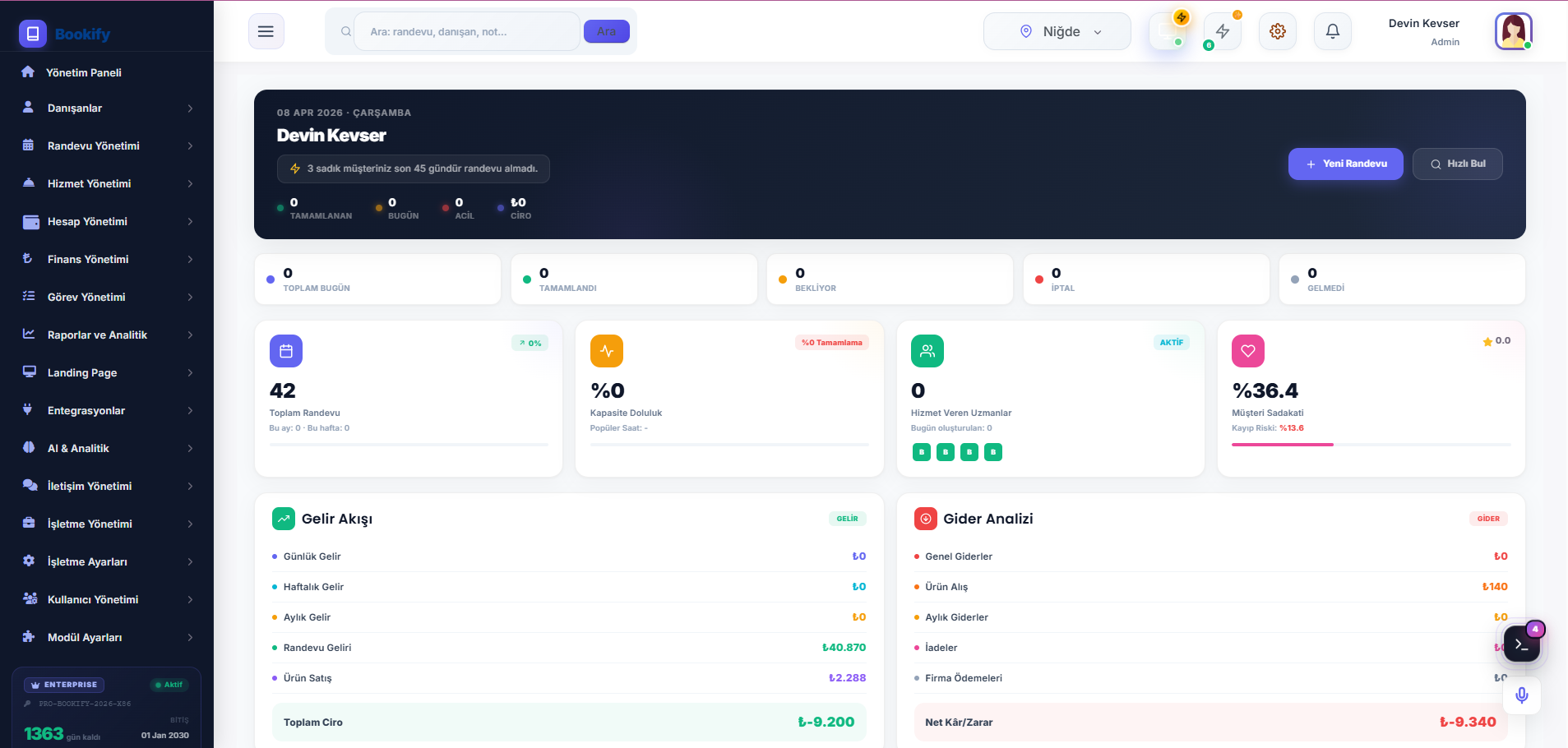Click the AKTİF badge on experts card
This screenshot has height=748, width=1568.
click(x=1171, y=343)
